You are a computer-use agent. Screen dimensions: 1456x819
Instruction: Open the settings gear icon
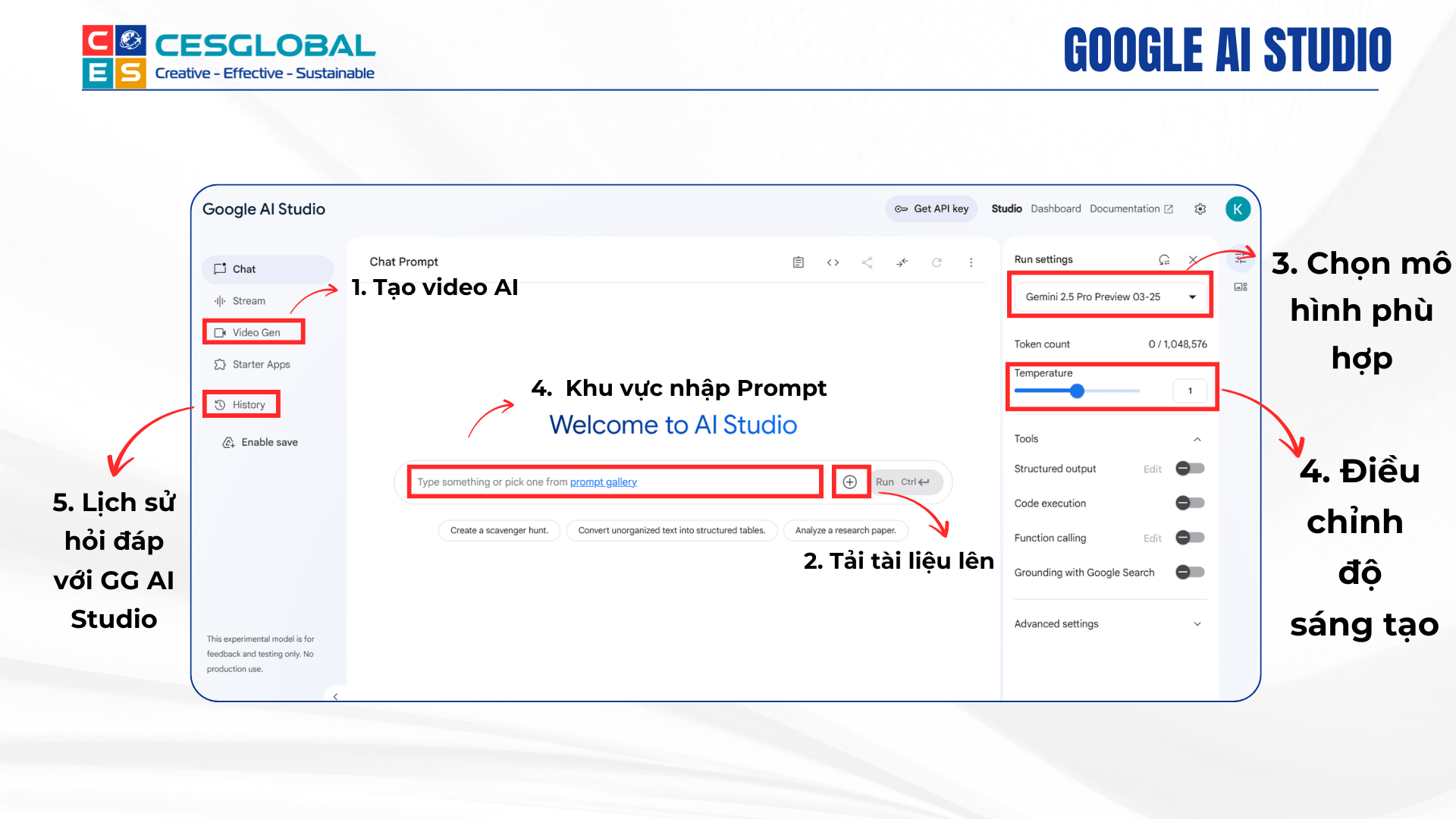click(1200, 209)
